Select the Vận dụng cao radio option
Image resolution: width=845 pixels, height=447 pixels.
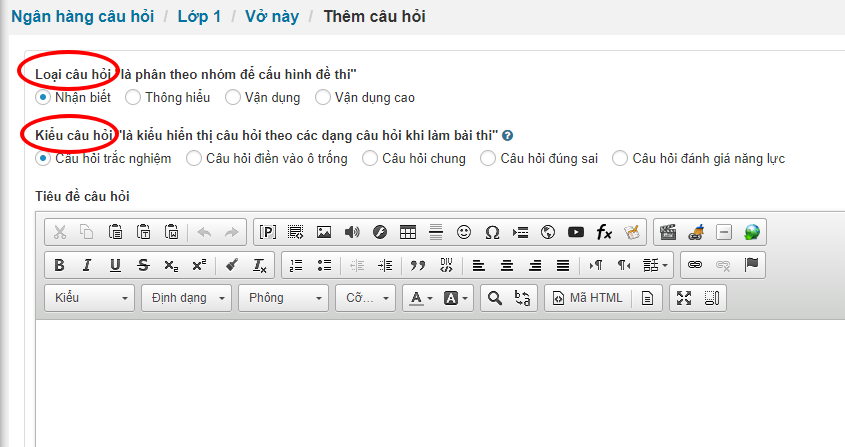(x=322, y=98)
